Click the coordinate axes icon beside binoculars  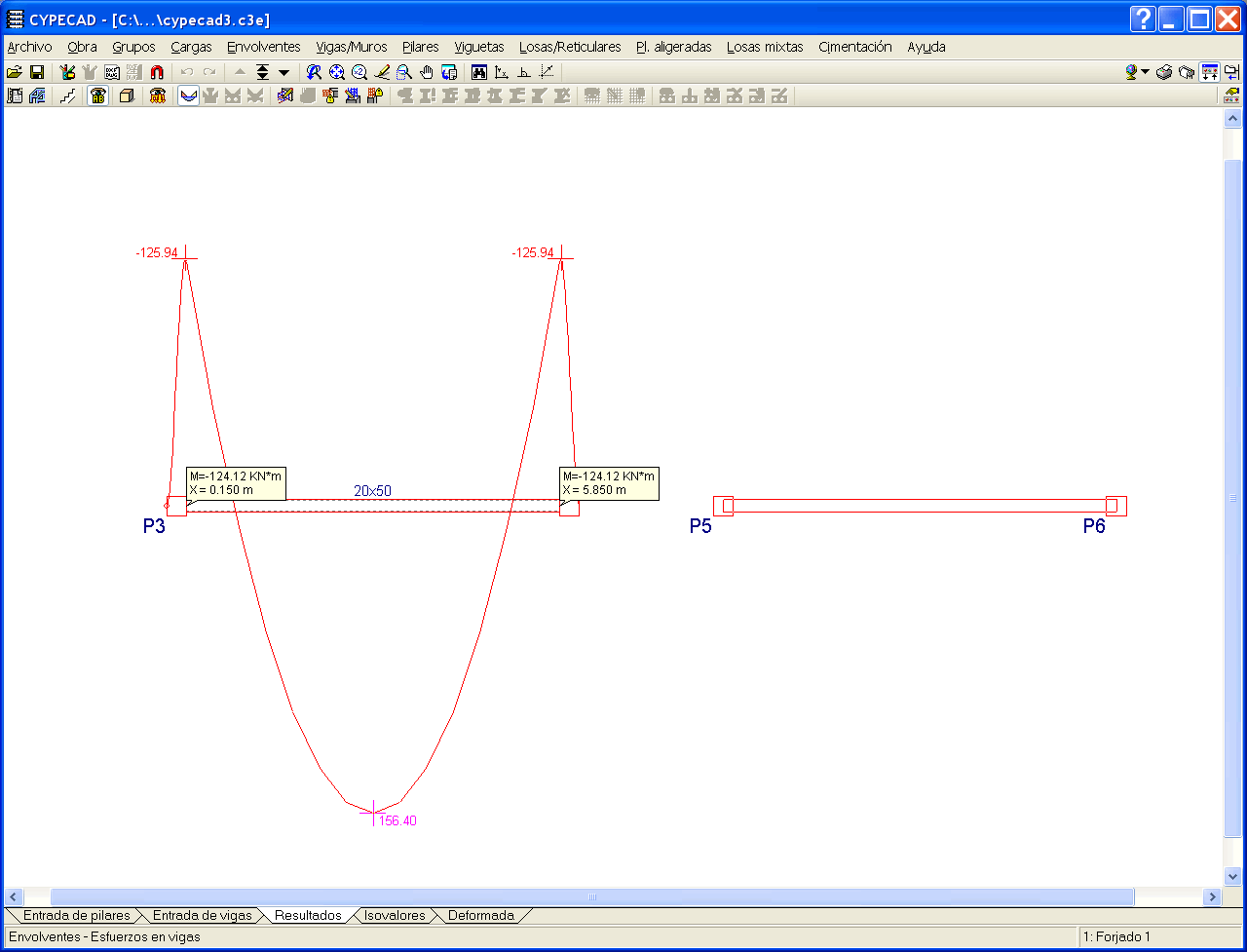[502, 72]
